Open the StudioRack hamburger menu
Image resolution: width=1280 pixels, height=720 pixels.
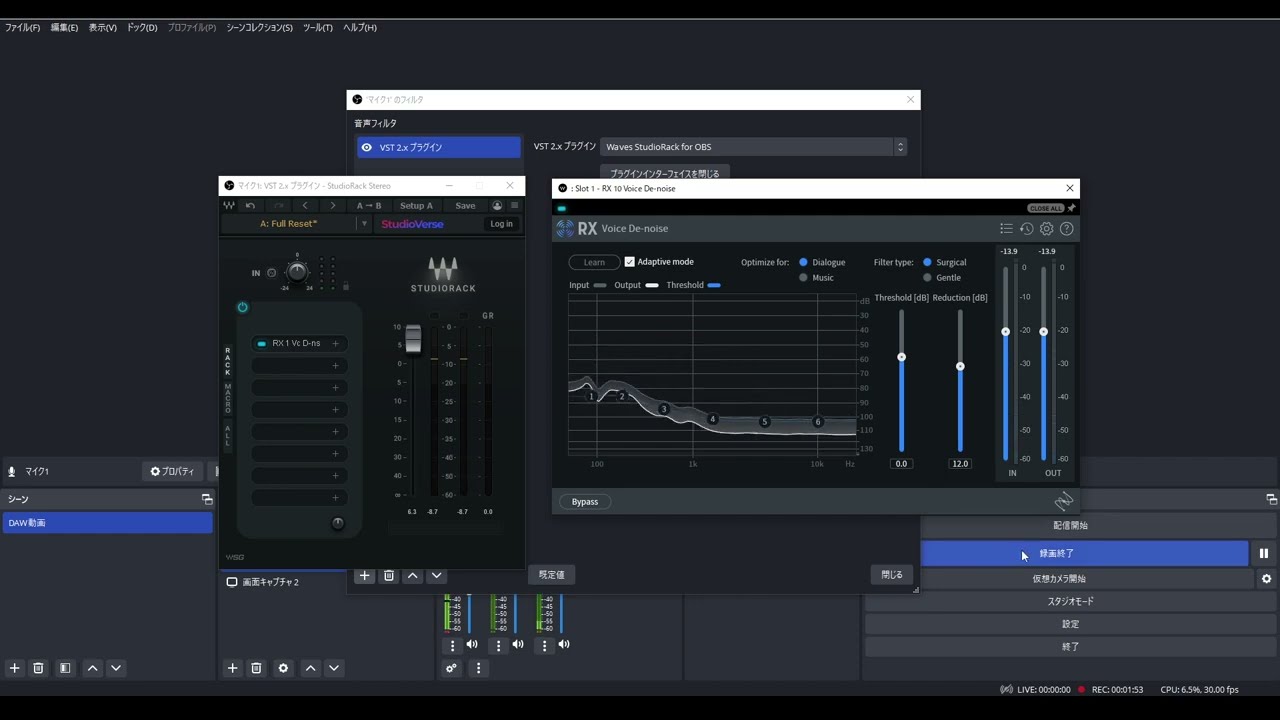pyautogui.click(x=514, y=206)
